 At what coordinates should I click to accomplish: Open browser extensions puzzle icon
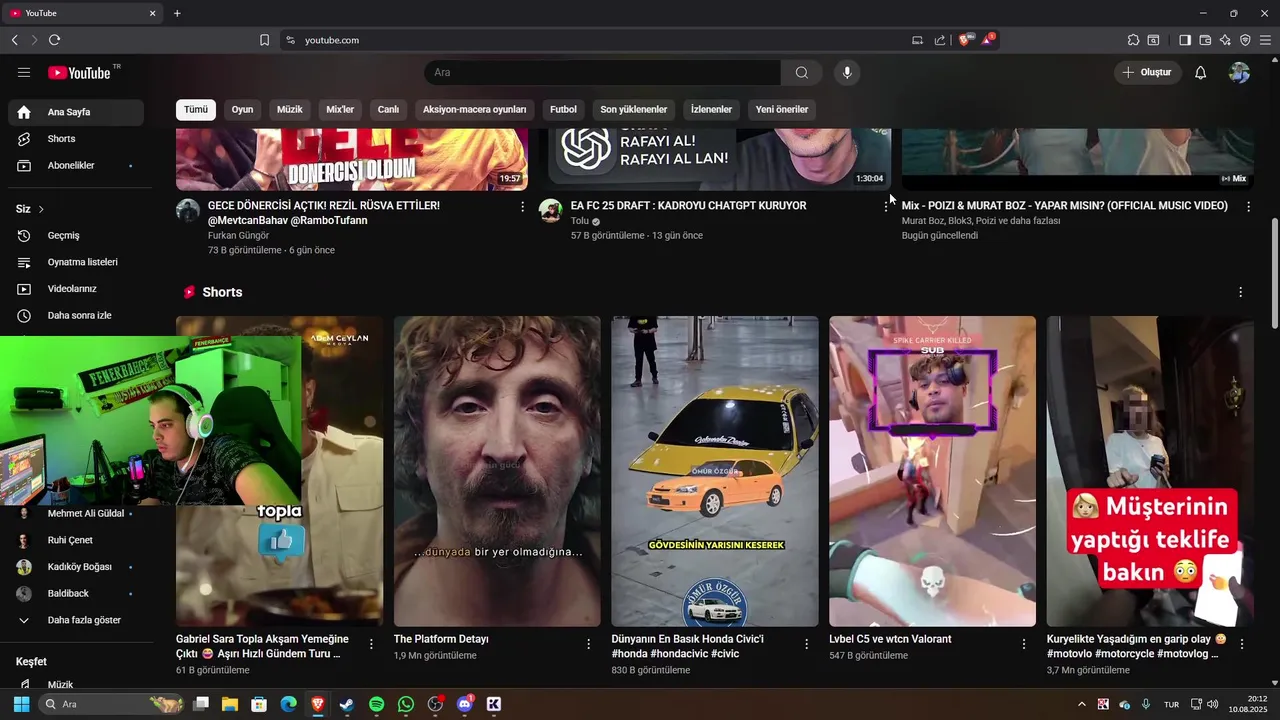[x=1133, y=40]
